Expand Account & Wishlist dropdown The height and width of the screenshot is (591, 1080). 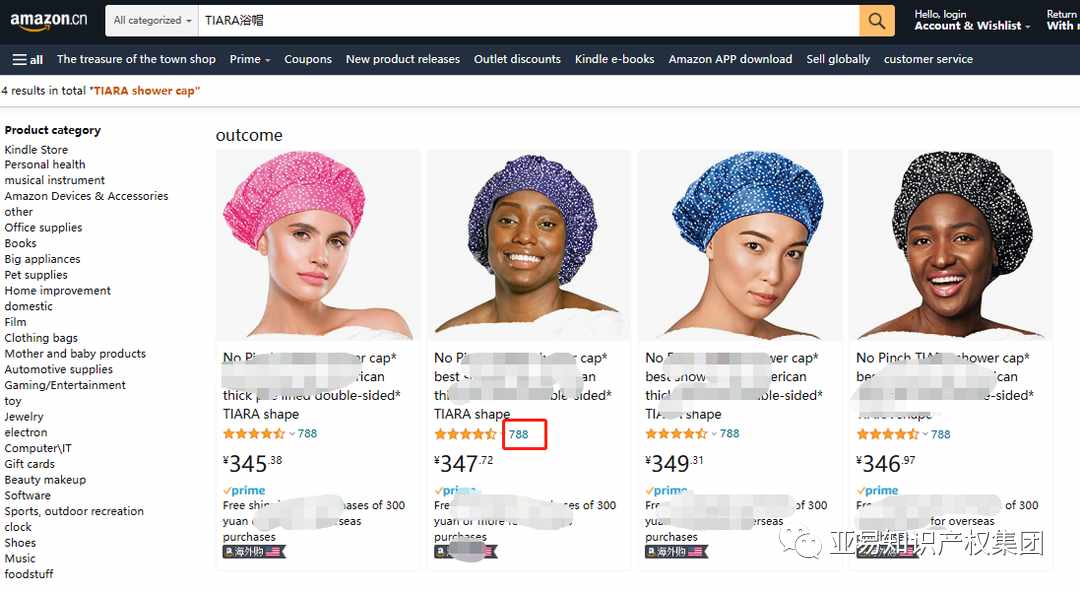tap(972, 25)
